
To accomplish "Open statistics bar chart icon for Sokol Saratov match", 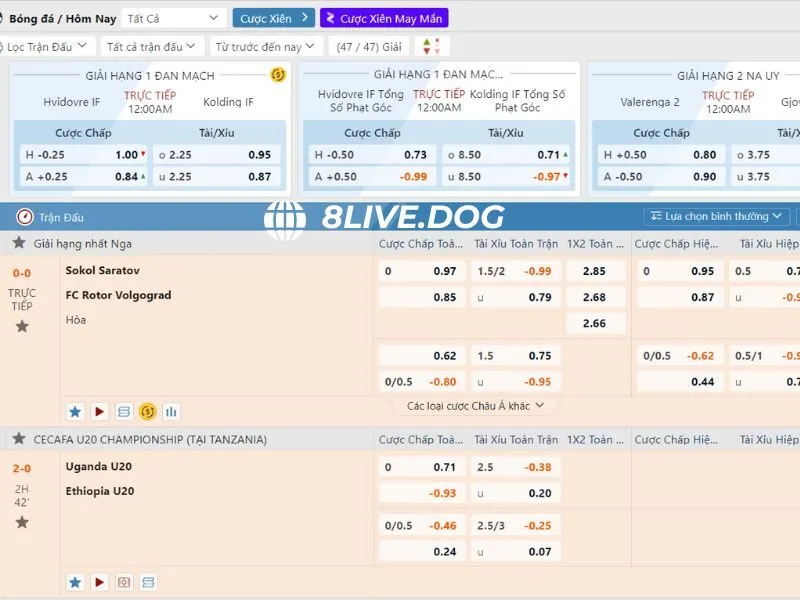I will [x=171, y=411].
